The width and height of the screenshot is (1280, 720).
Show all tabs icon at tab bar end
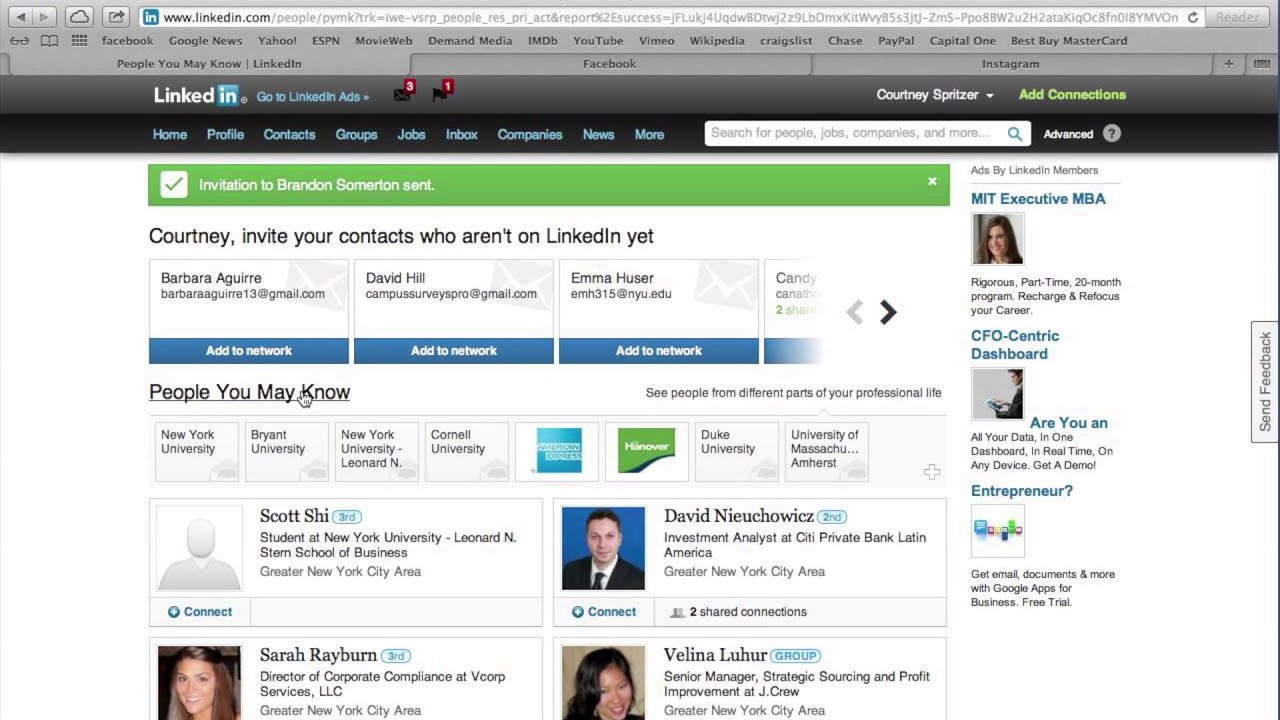point(1261,64)
